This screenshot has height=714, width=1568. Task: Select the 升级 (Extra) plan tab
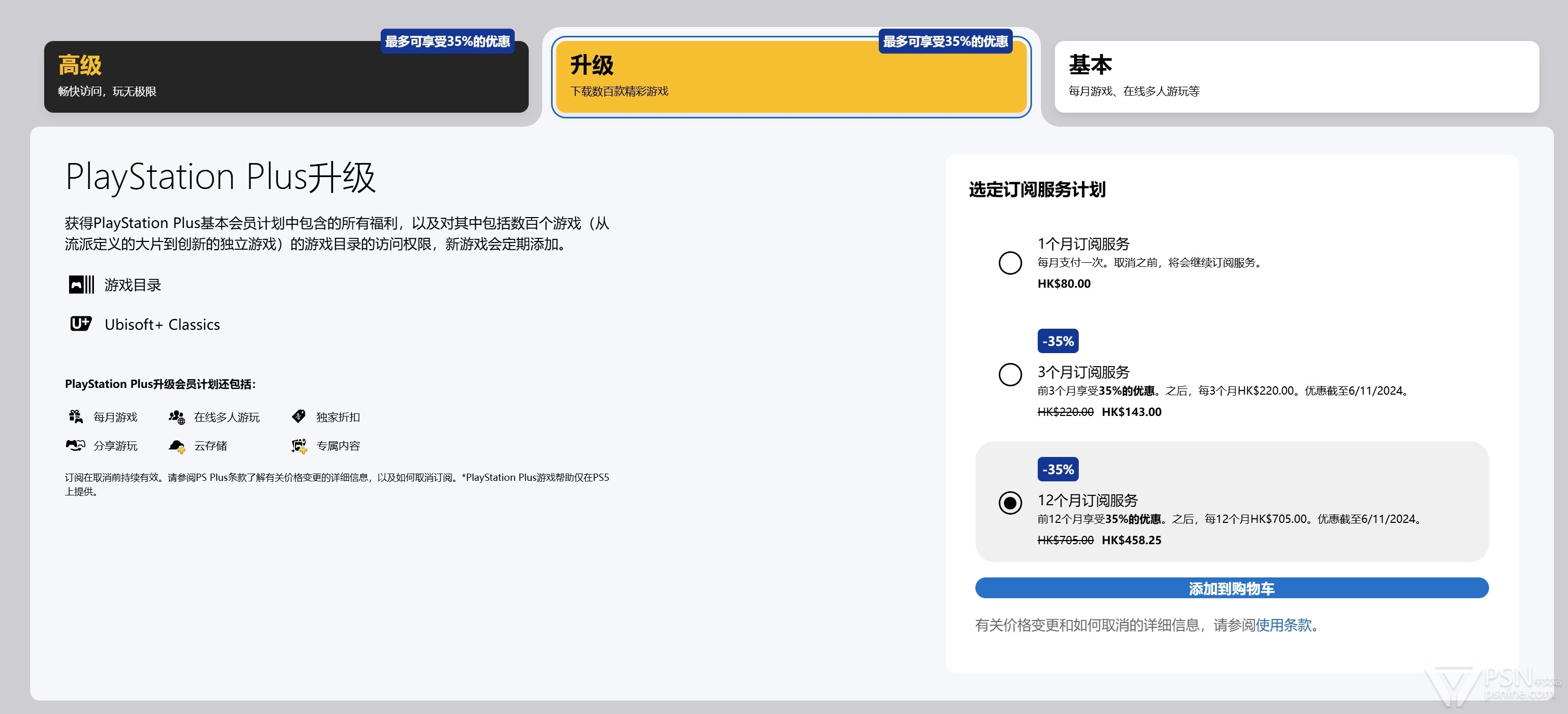pos(792,77)
